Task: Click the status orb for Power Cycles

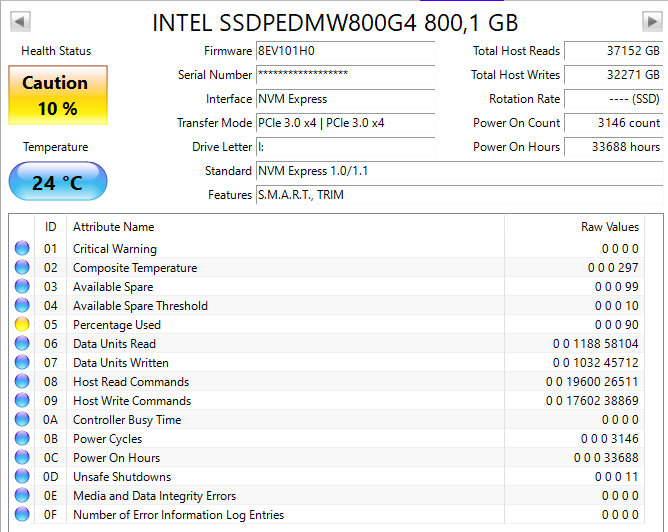Action: point(22,438)
